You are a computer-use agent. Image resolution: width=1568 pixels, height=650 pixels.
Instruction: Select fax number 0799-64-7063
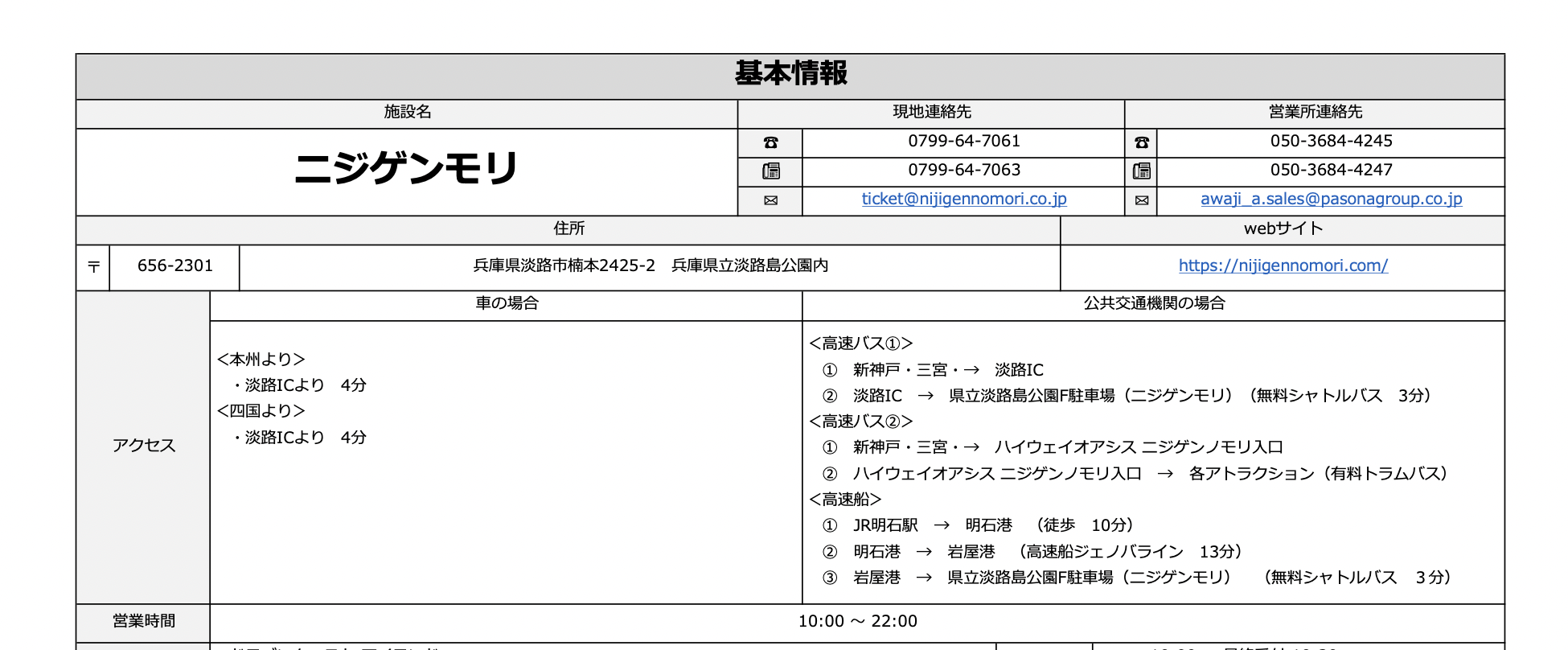click(964, 171)
